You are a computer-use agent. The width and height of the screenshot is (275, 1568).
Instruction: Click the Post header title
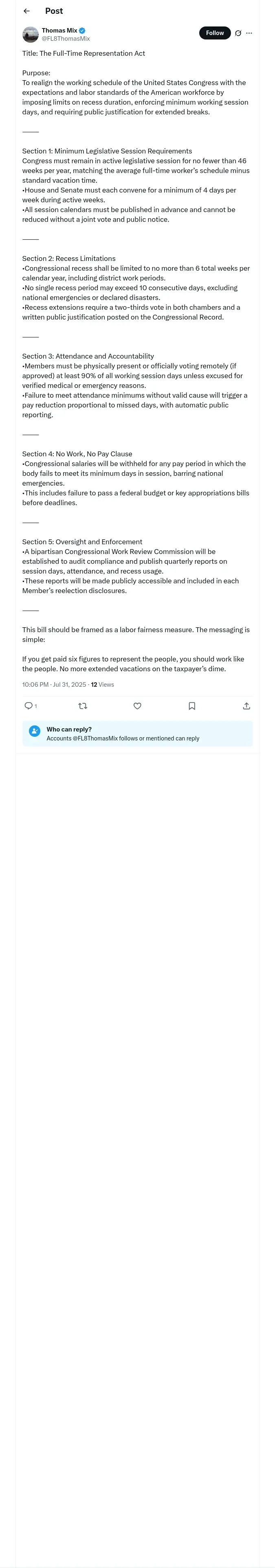click(54, 11)
